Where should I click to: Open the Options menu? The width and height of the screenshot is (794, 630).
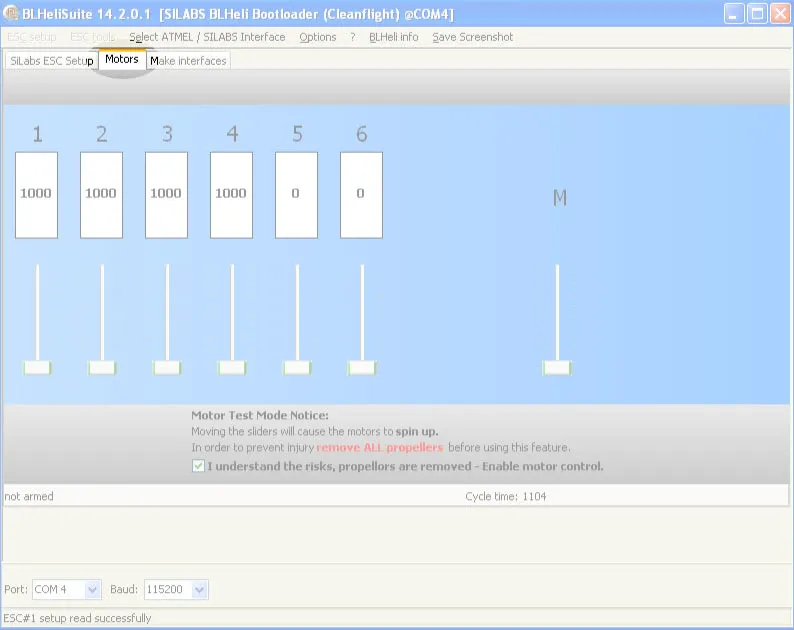(x=318, y=37)
